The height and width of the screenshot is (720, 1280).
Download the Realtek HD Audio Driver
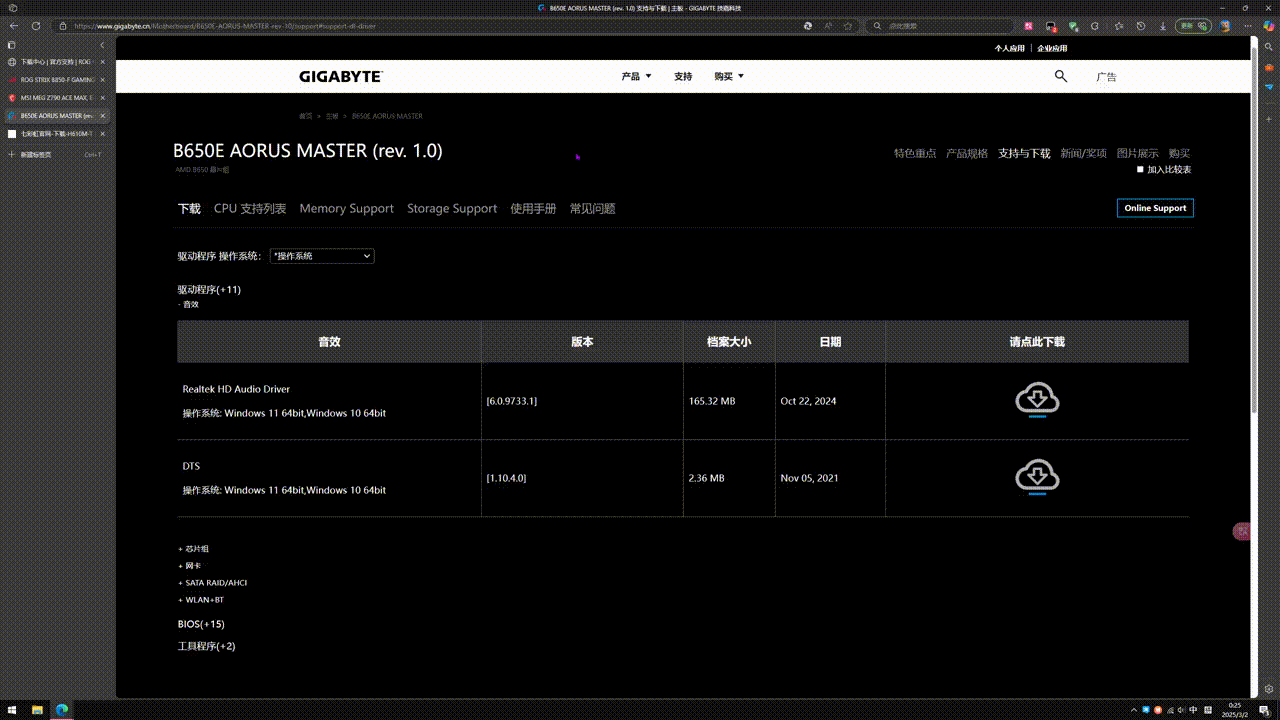(x=1037, y=400)
